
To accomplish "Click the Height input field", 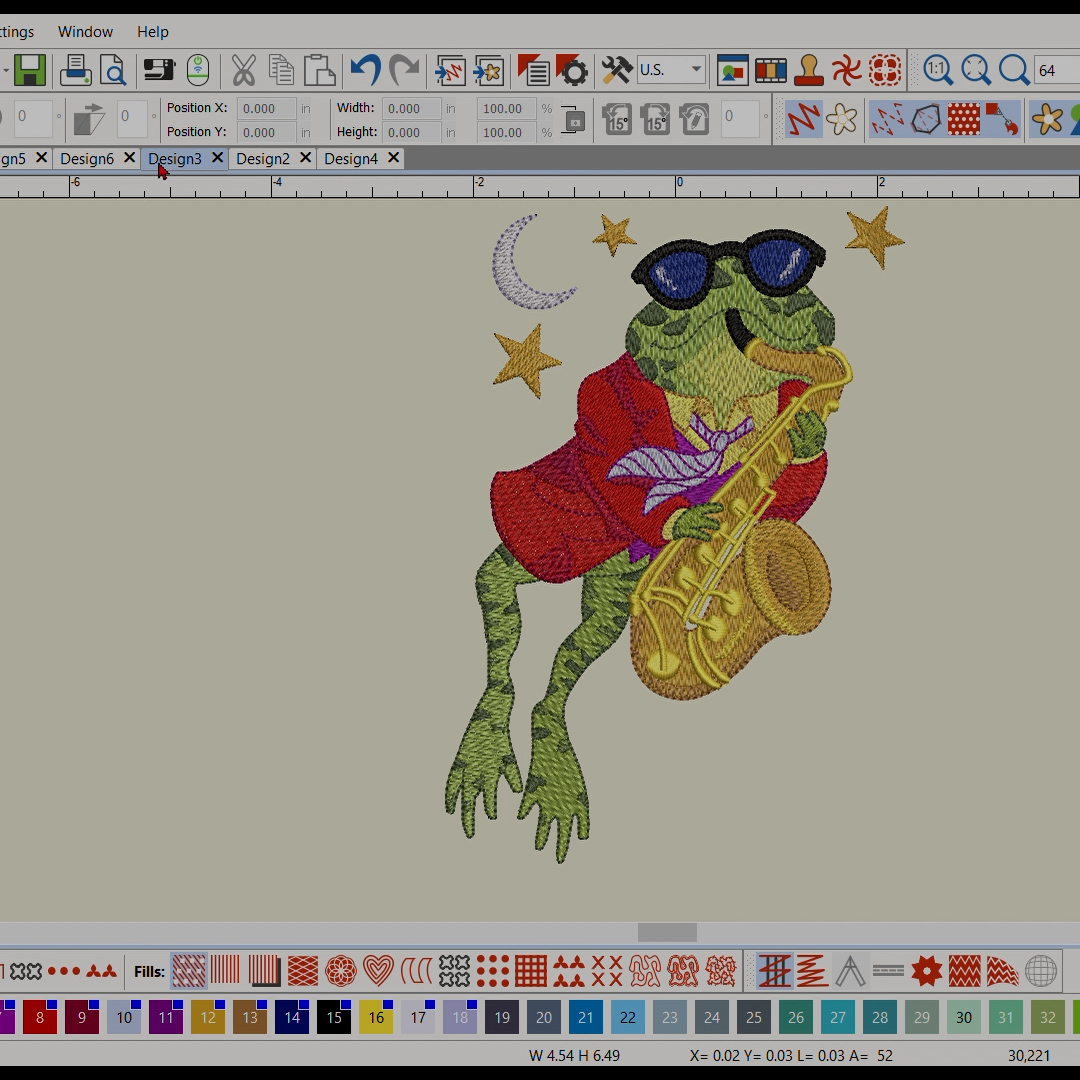I will point(411,132).
